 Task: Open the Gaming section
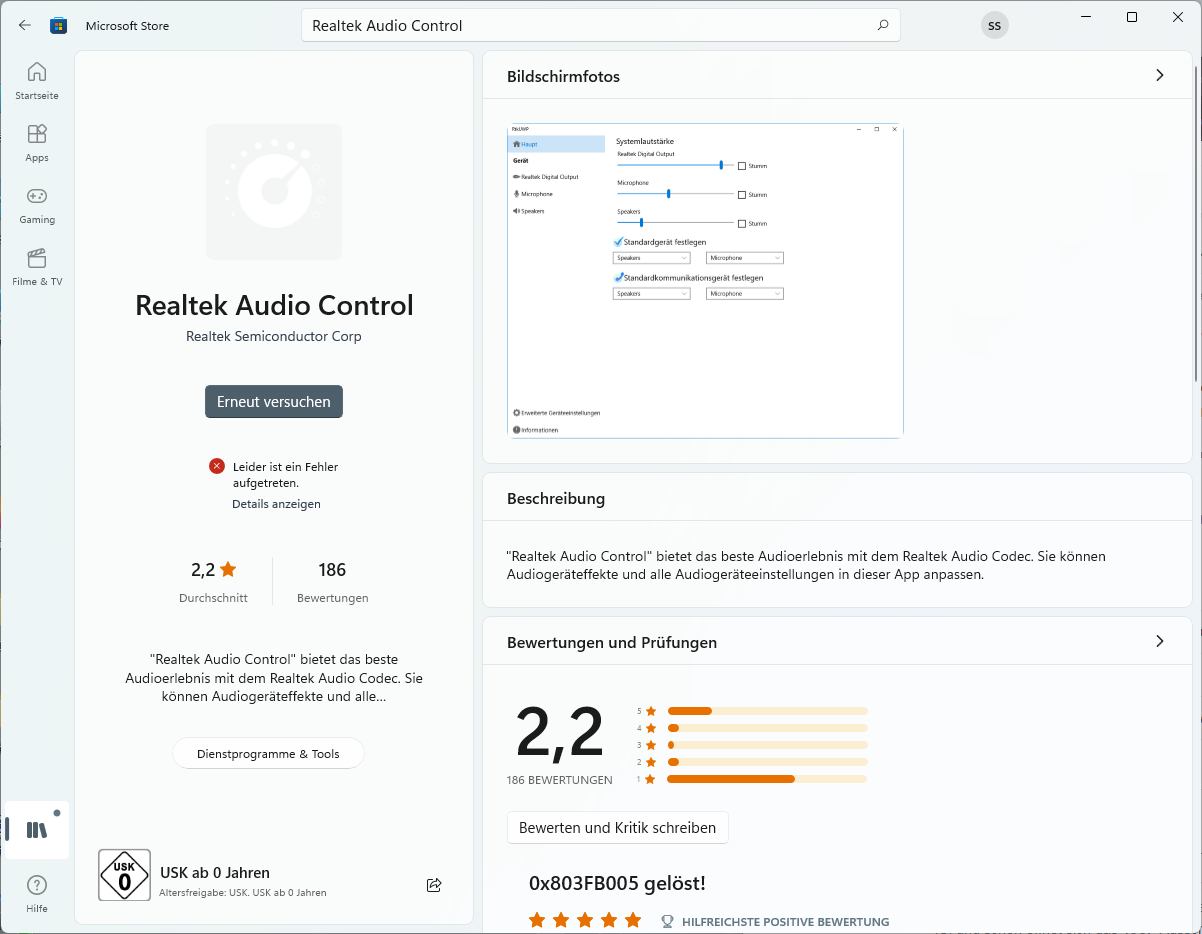click(37, 205)
